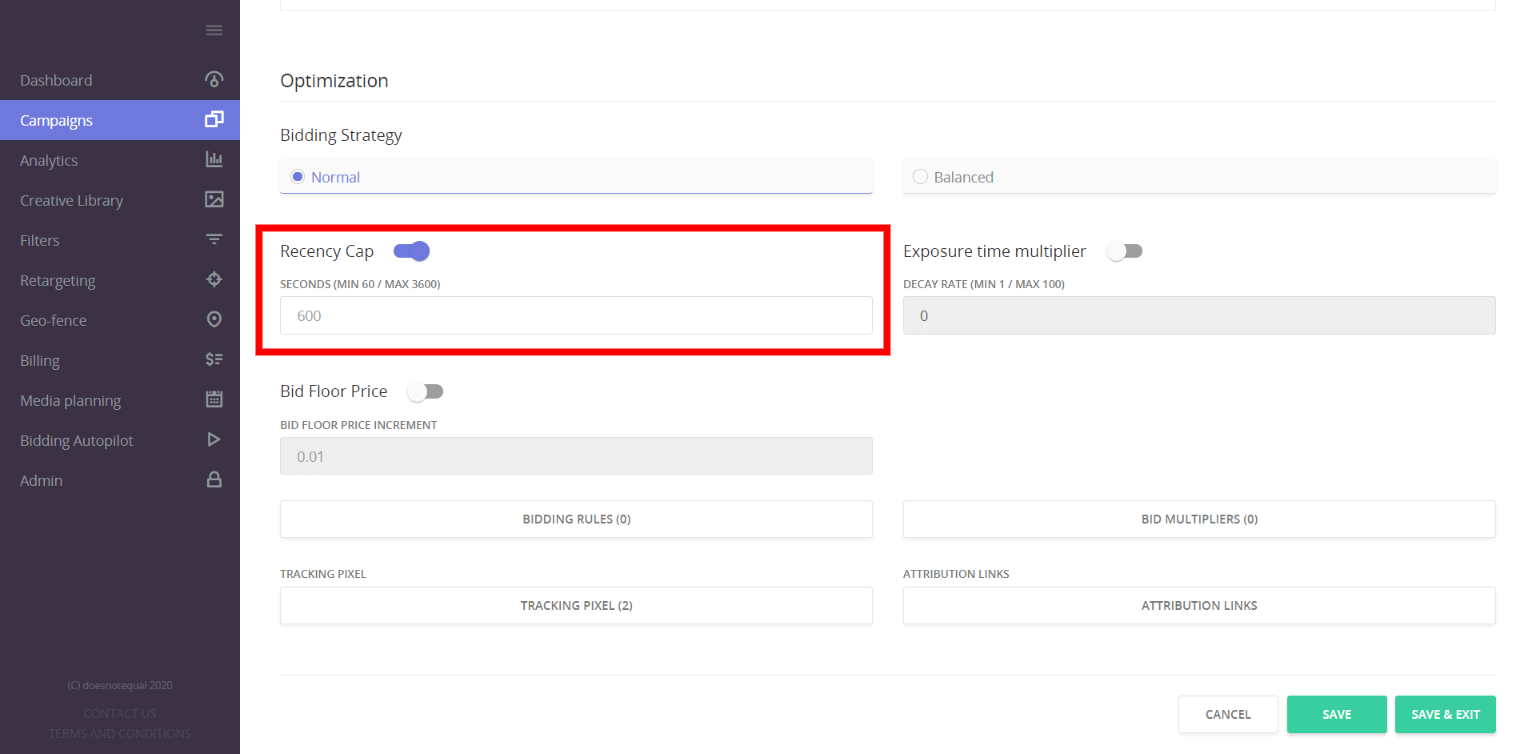Open the Media planning calendar icon
Screen dimensions: 1536x754
pyautogui.click(x=214, y=399)
